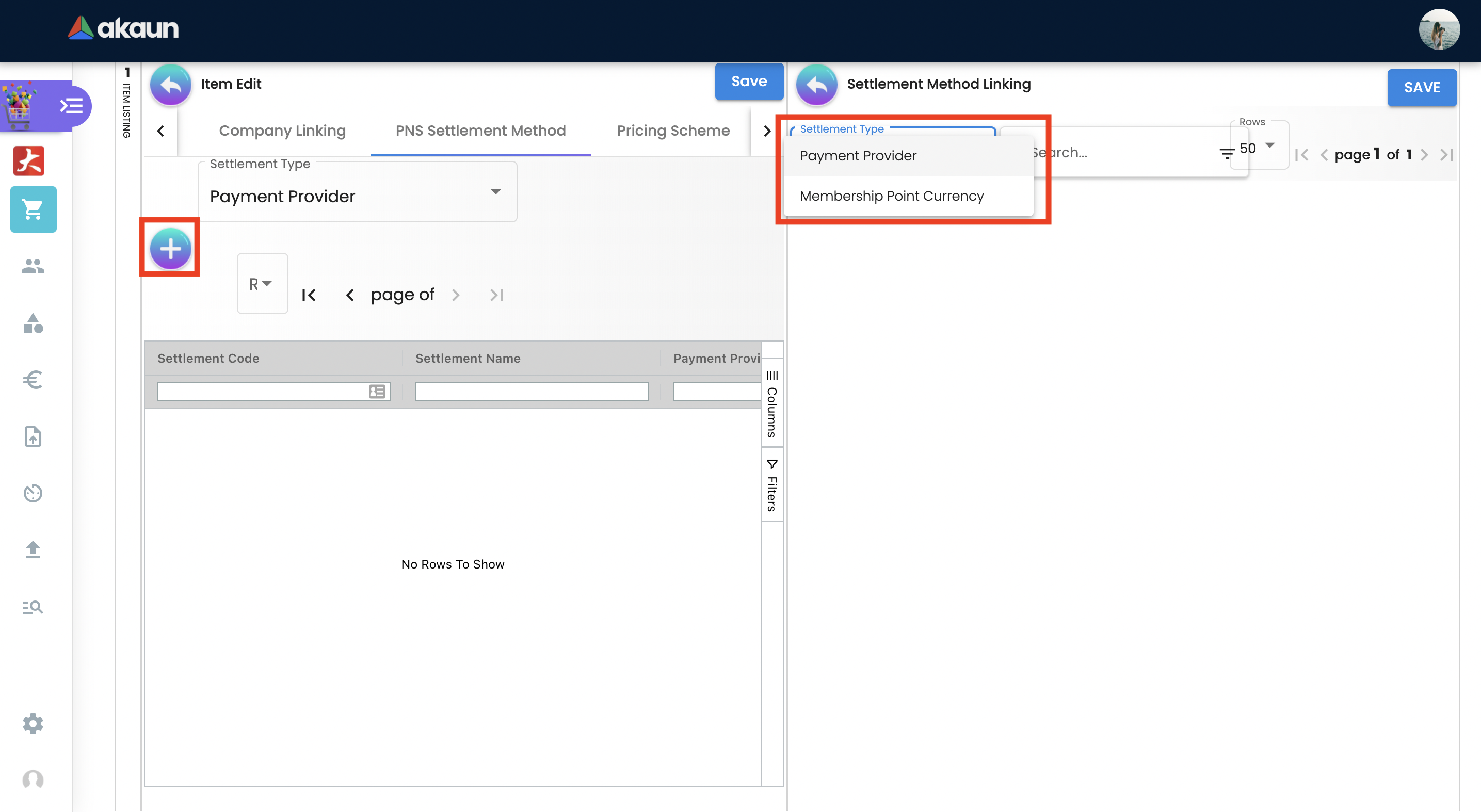This screenshot has width=1481, height=812.
Task: Click the Save button in the Item Edit panel
Action: pos(749,82)
